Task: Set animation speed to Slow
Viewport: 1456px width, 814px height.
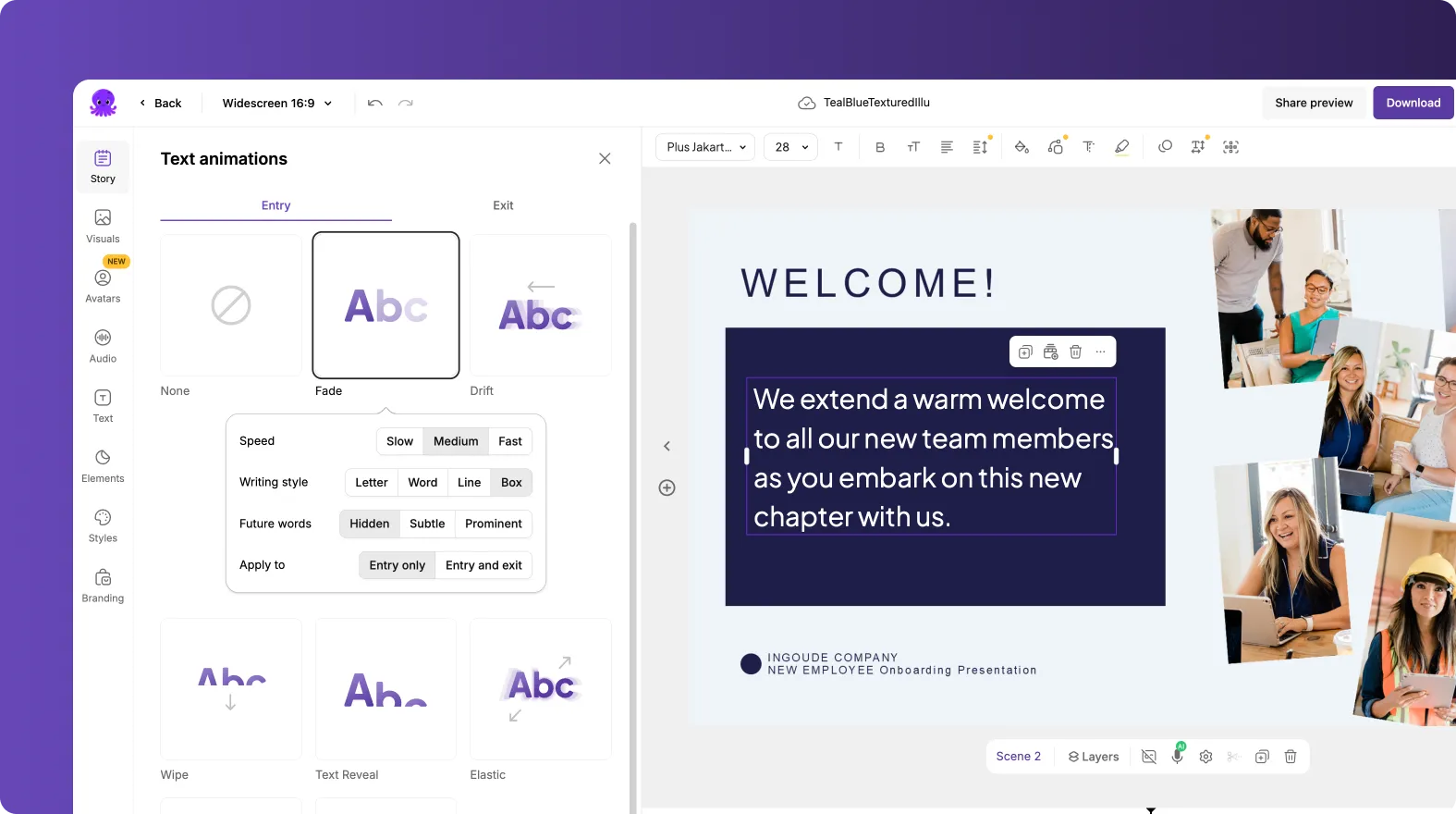Action: 399,441
